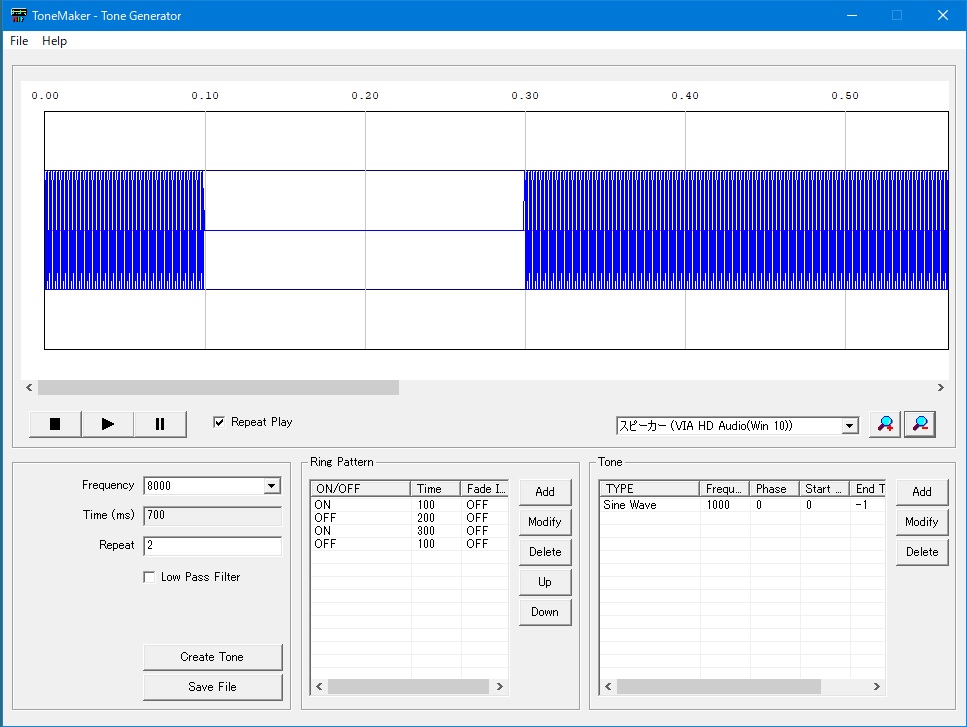Click the Time column header in Ring Pattern
Screen dimensions: 967x727
(x=435, y=488)
